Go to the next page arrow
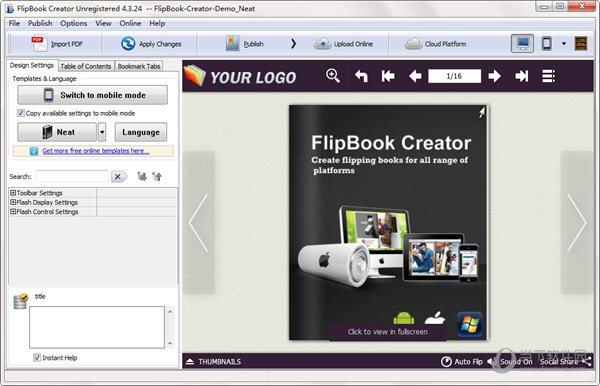Viewport: 600px width, 386px height. click(495, 76)
